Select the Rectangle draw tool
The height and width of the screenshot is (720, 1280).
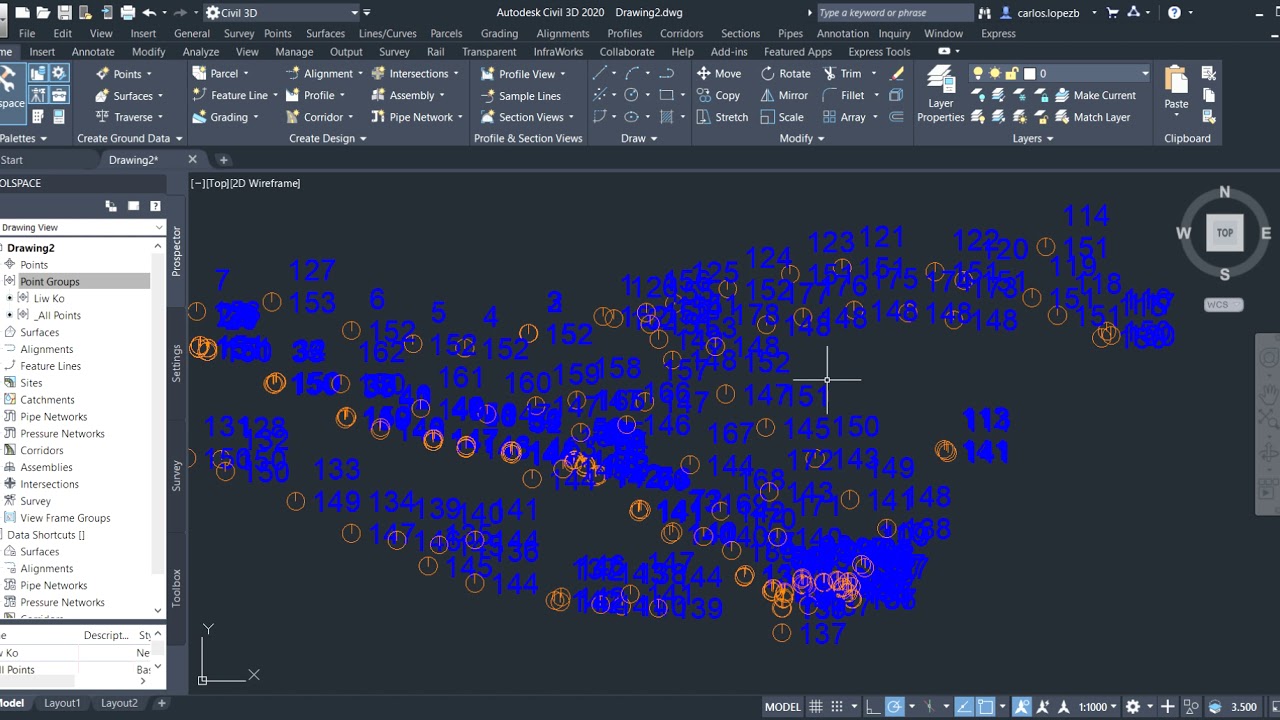[x=666, y=95]
